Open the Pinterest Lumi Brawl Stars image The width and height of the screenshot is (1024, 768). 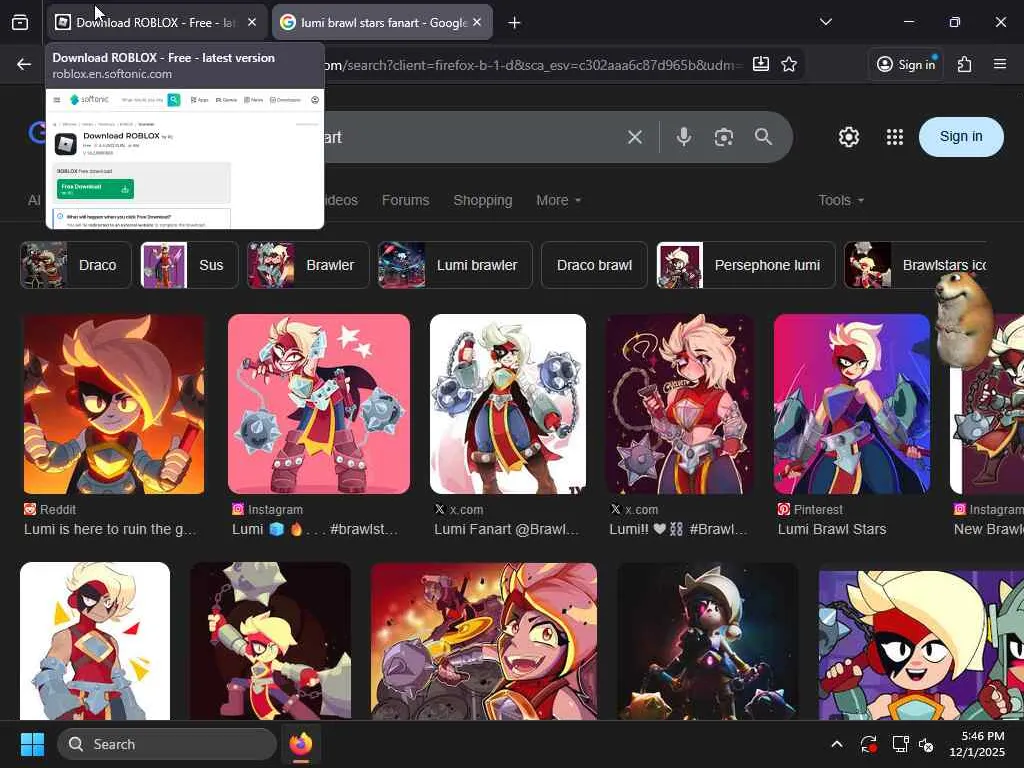[852, 404]
